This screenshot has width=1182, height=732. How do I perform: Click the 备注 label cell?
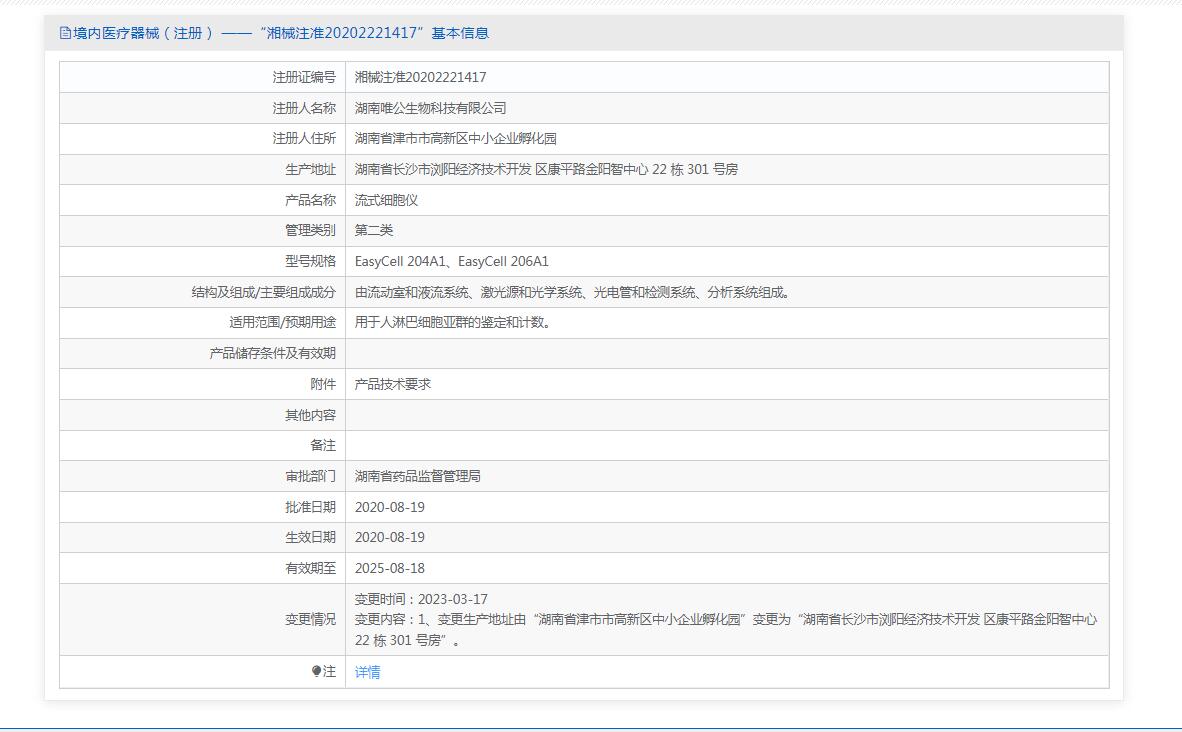pyautogui.click(x=203, y=446)
